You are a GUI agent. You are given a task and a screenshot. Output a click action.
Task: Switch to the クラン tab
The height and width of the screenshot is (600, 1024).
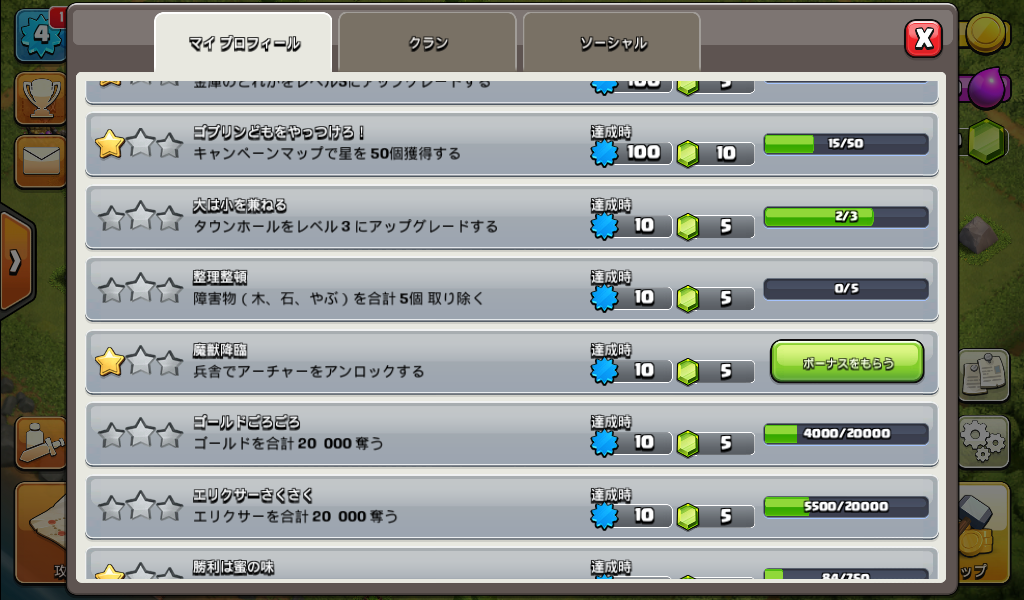428,43
